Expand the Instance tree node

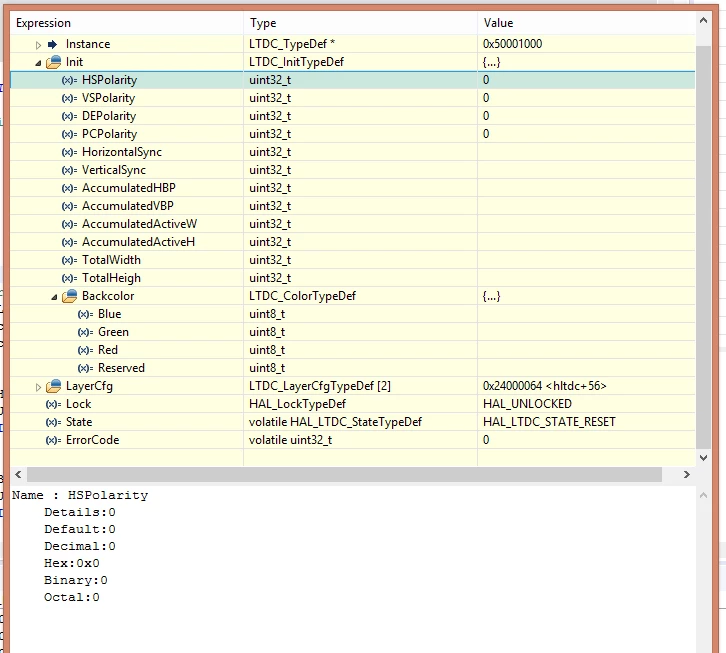(x=38, y=45)
